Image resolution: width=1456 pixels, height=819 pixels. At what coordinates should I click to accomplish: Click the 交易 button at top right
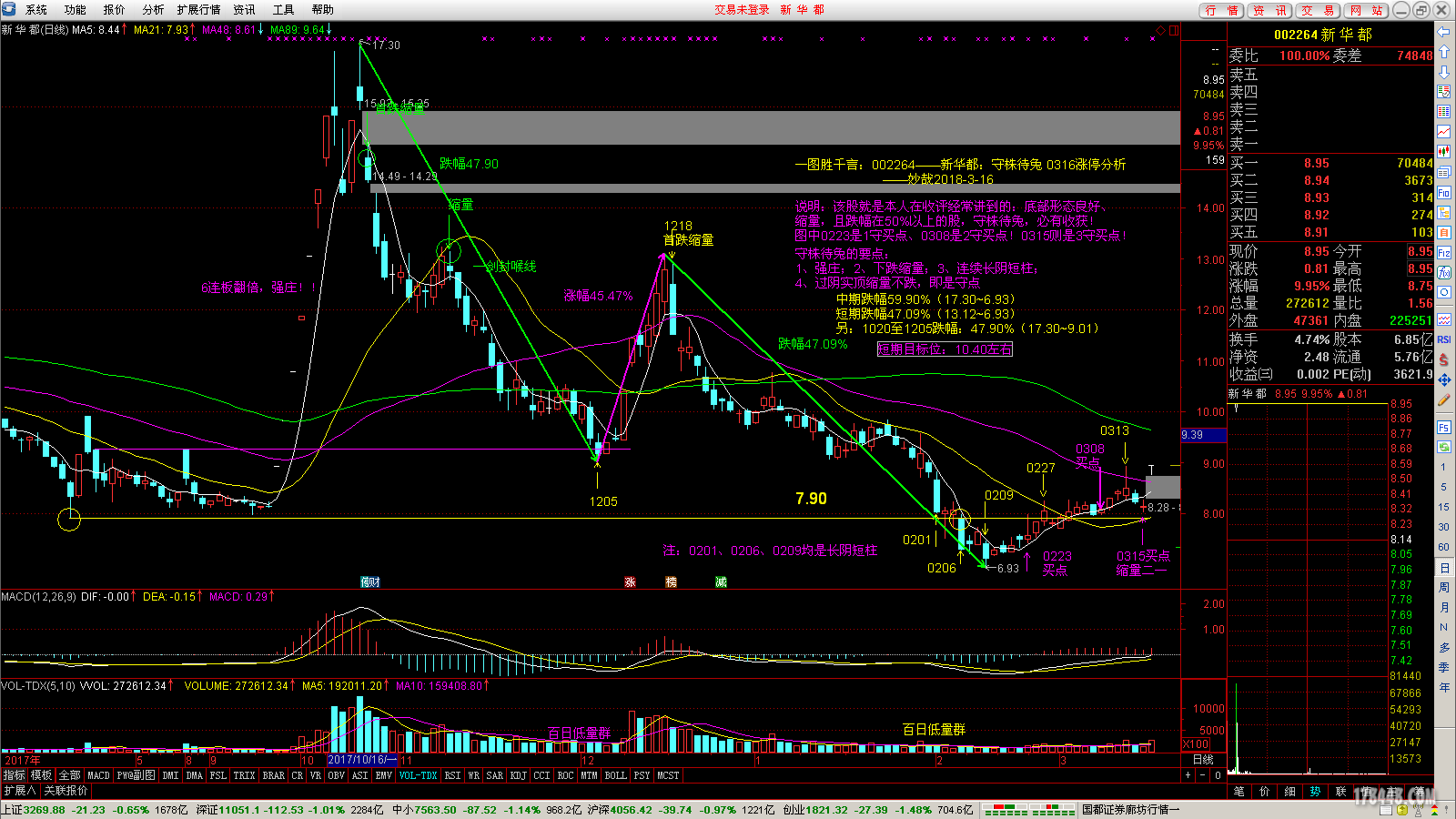[1318, 10]
